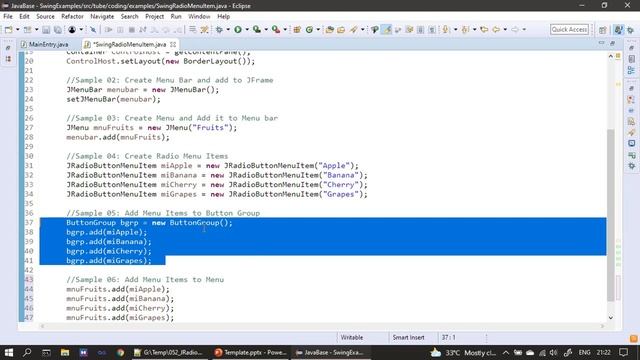Open the Project menu
Screen dimensions: 640x360
coord(154,16)
